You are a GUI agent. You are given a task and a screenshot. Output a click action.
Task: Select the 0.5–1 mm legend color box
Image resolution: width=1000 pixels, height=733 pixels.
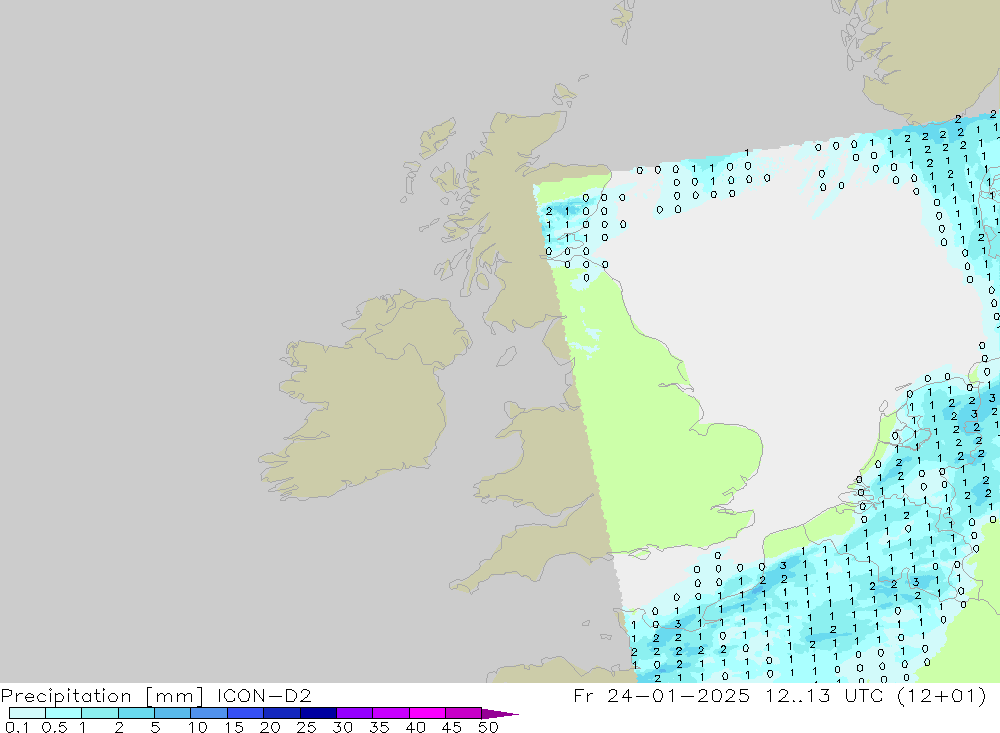(x=63, y=713)
